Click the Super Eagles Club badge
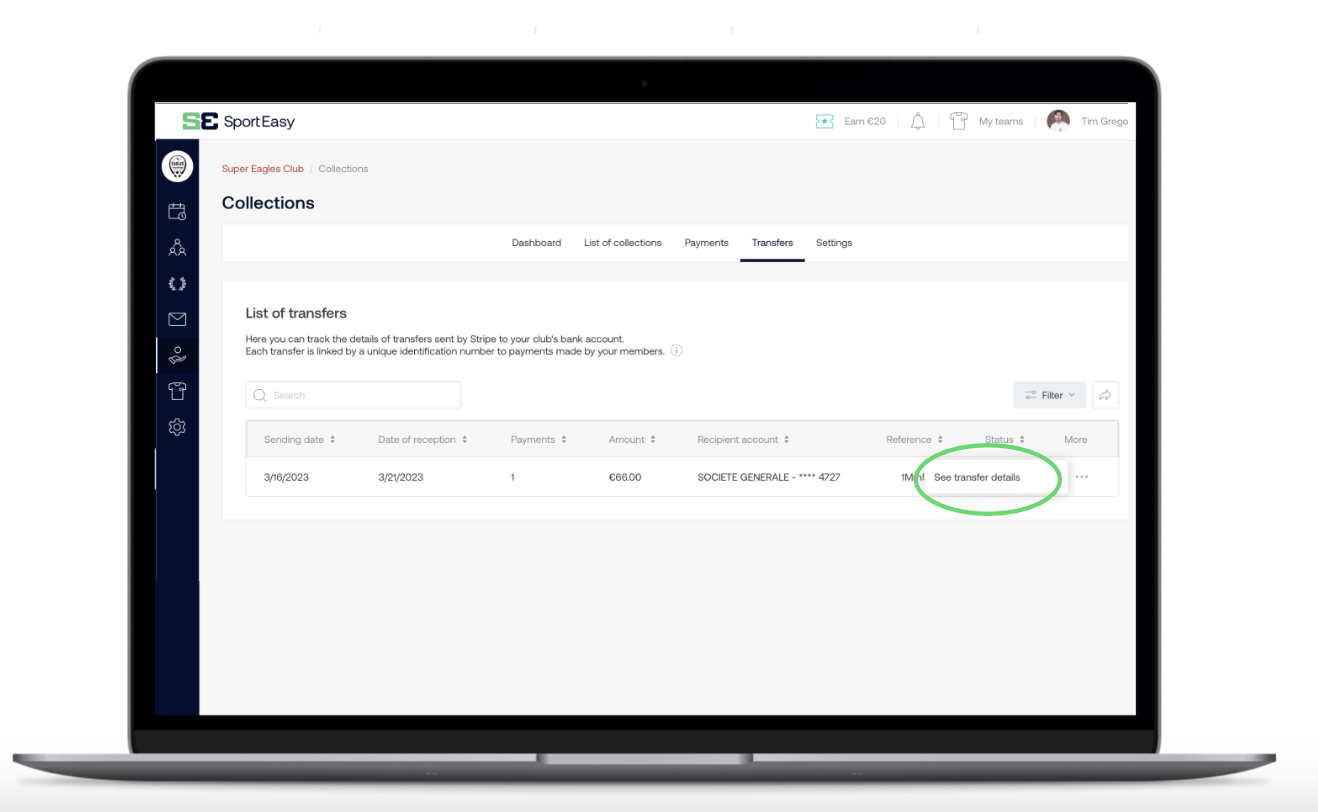 coord(177,167)
